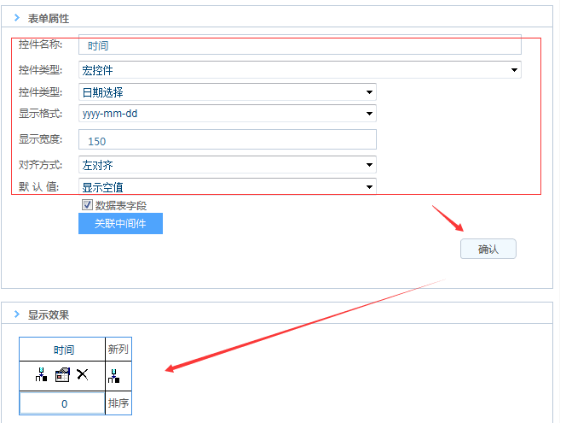The width and height of the screenshot is (561, 424).
Task: Click the 排序 cell in preview table
Action: (118, 403)
